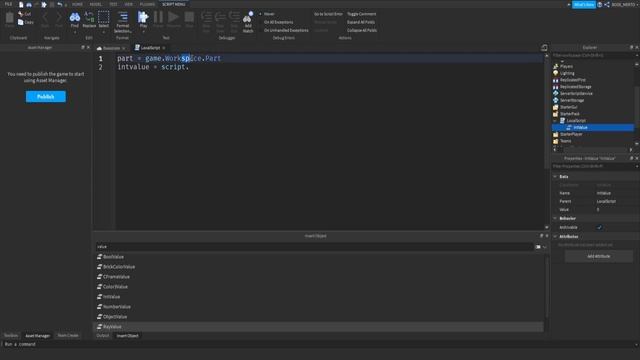The image size is (640, 360).
Task: Click the Select dashed-rectangle icon
Action: pyautogui.click(x=104, y=17)
